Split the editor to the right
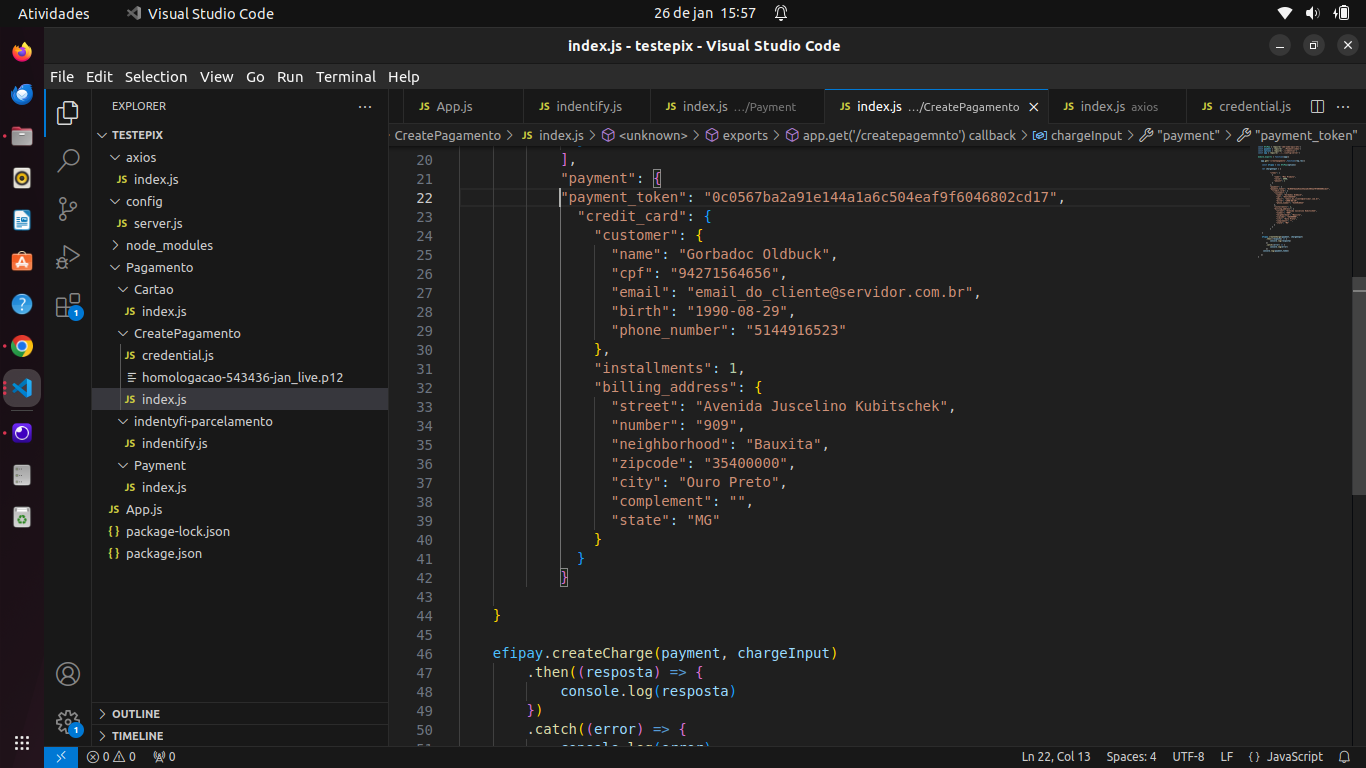The image size is (1366, 768). click(1317, 106)
